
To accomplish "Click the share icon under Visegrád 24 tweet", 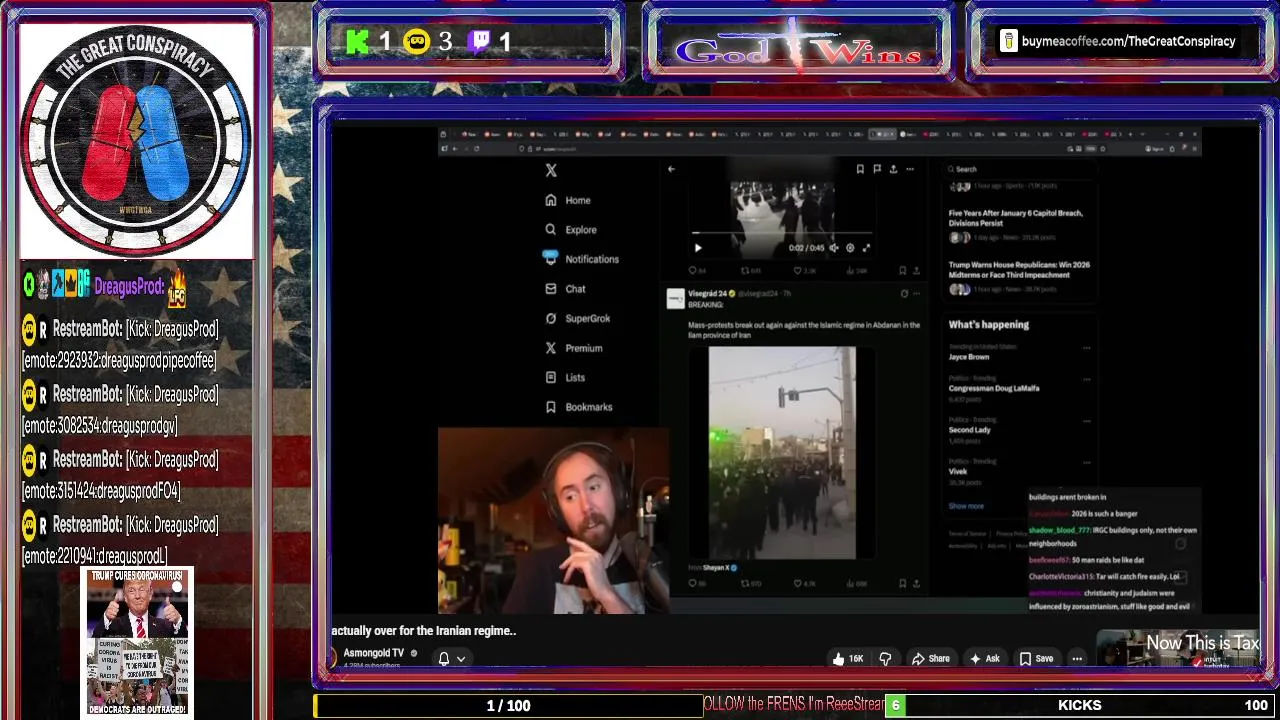I will click(916, 583).
